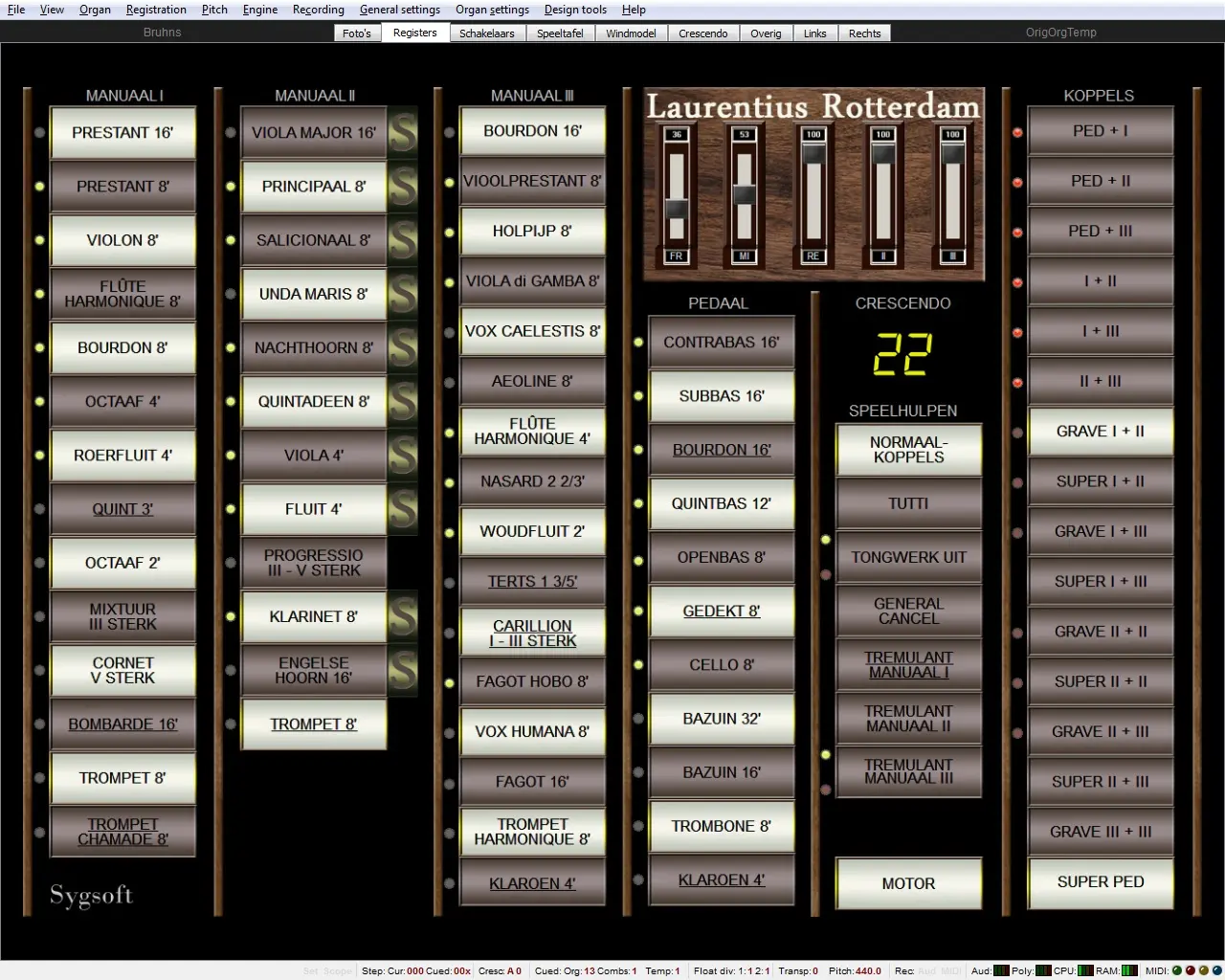Screen dimensions: 1225x980
Task: Click the S icon next to Klarinet 8'
Action: point(403,616)
